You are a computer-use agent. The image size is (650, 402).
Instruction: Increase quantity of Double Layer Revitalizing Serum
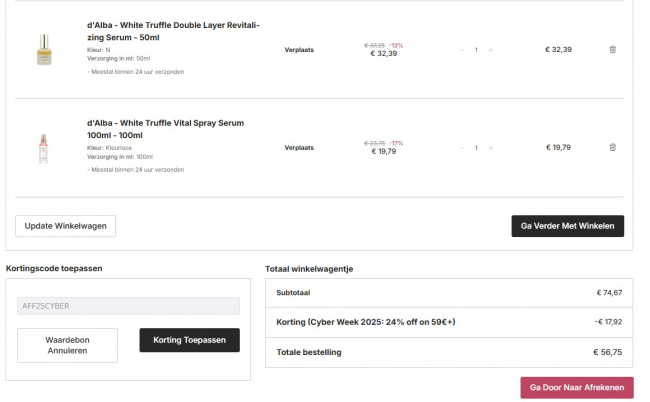490,49
